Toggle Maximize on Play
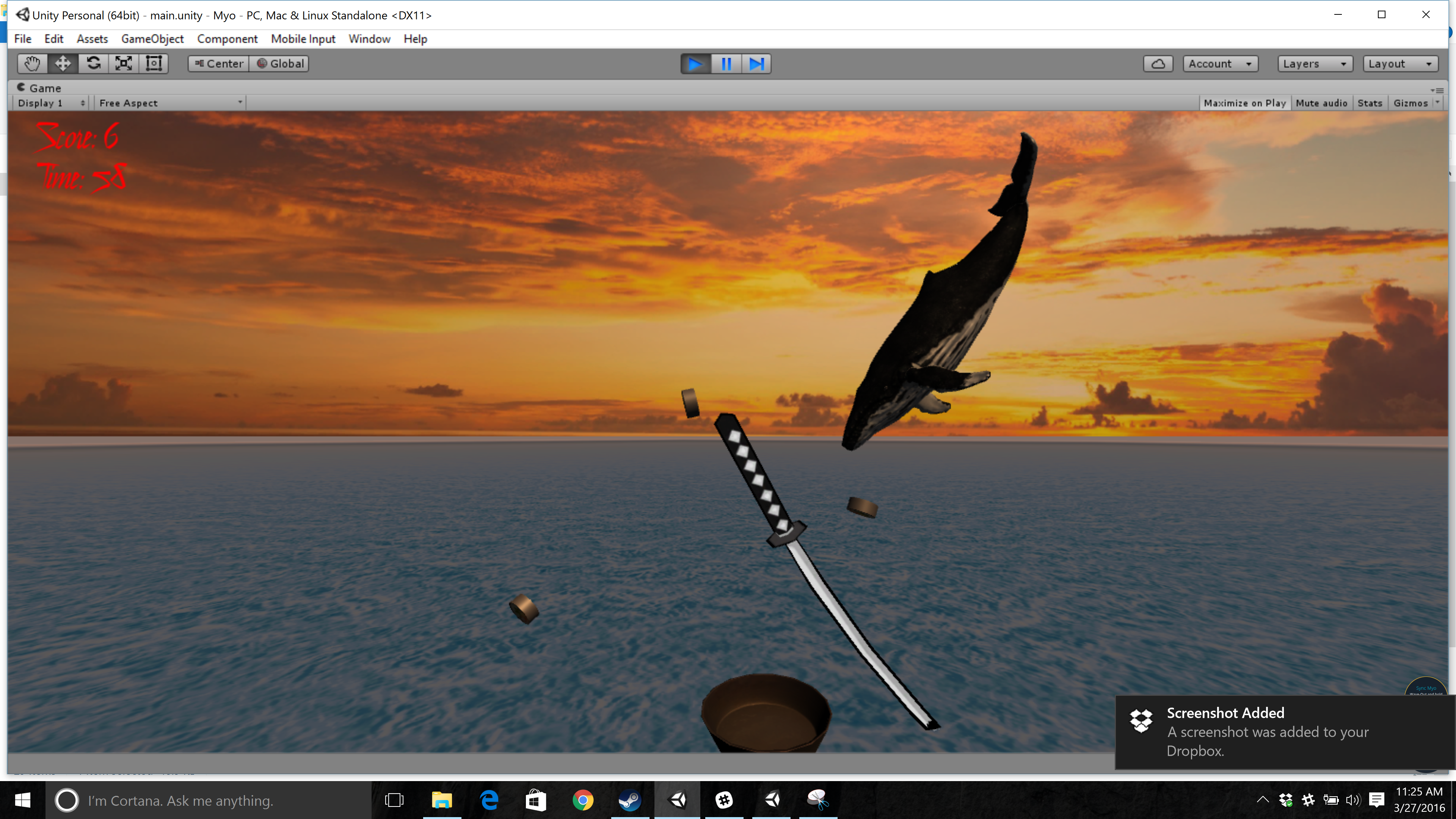 [x=1244, y=103]
